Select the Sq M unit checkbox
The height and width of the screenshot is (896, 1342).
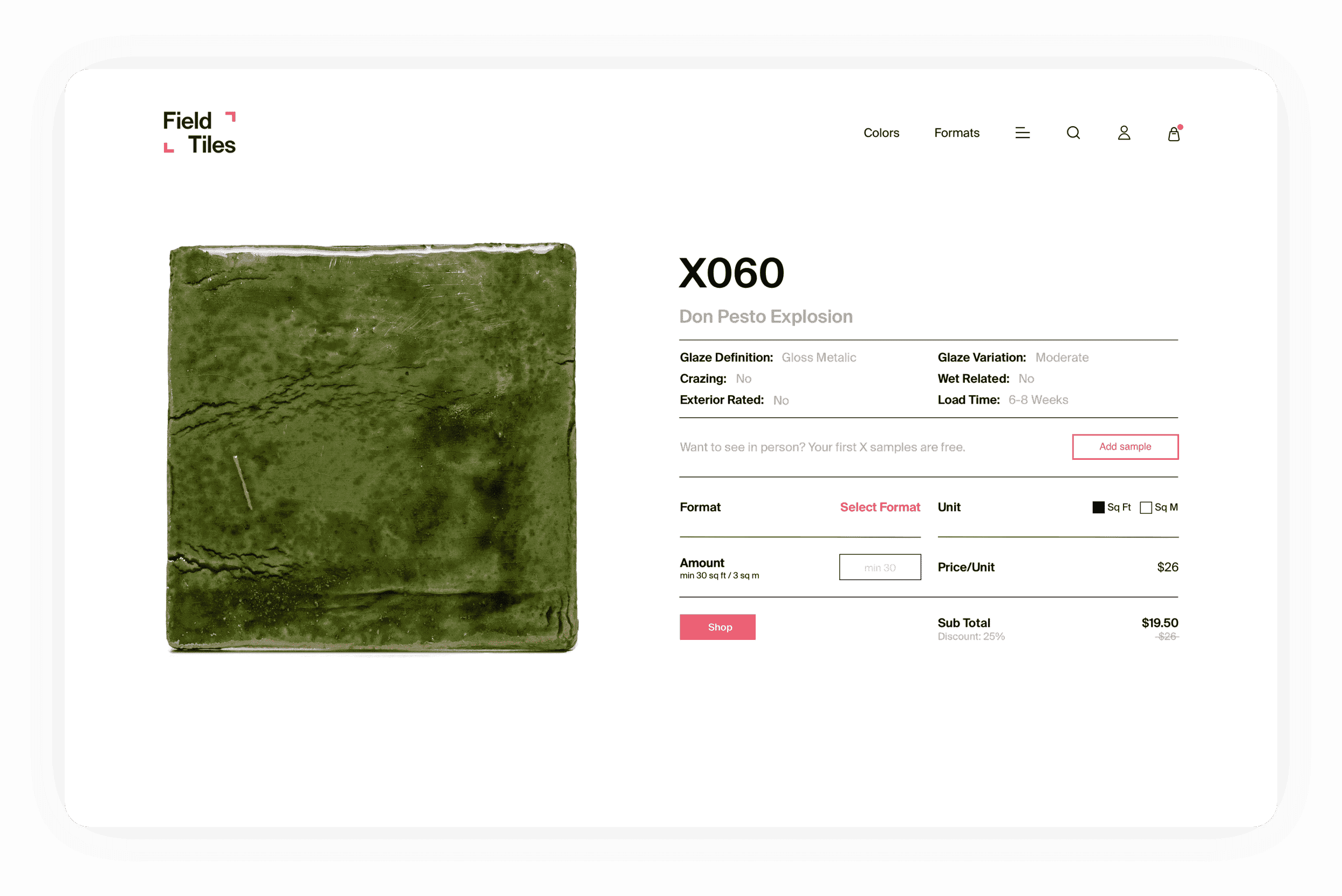(1145, 507)
